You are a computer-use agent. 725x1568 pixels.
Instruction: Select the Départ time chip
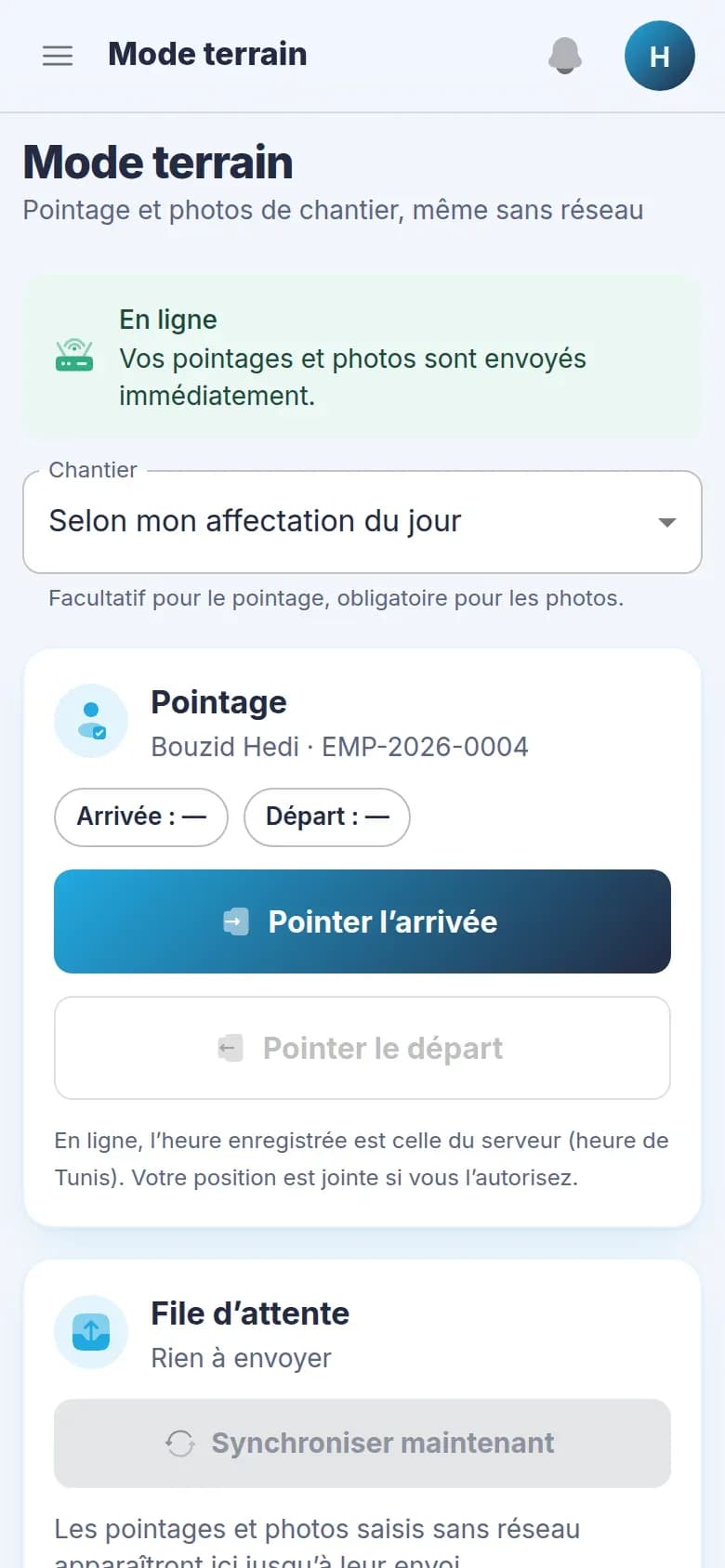[327, 817]
